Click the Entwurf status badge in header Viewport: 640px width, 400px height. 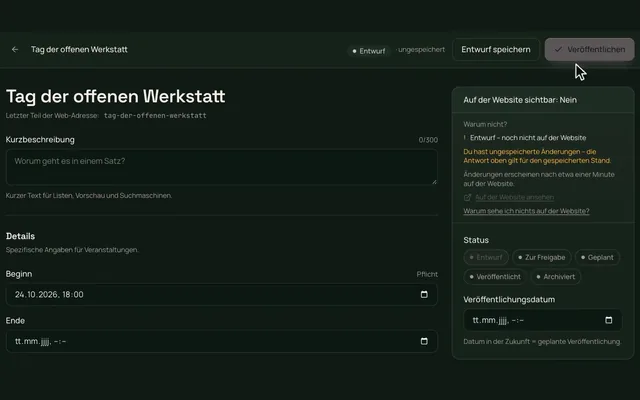click(x=369, y=51)
